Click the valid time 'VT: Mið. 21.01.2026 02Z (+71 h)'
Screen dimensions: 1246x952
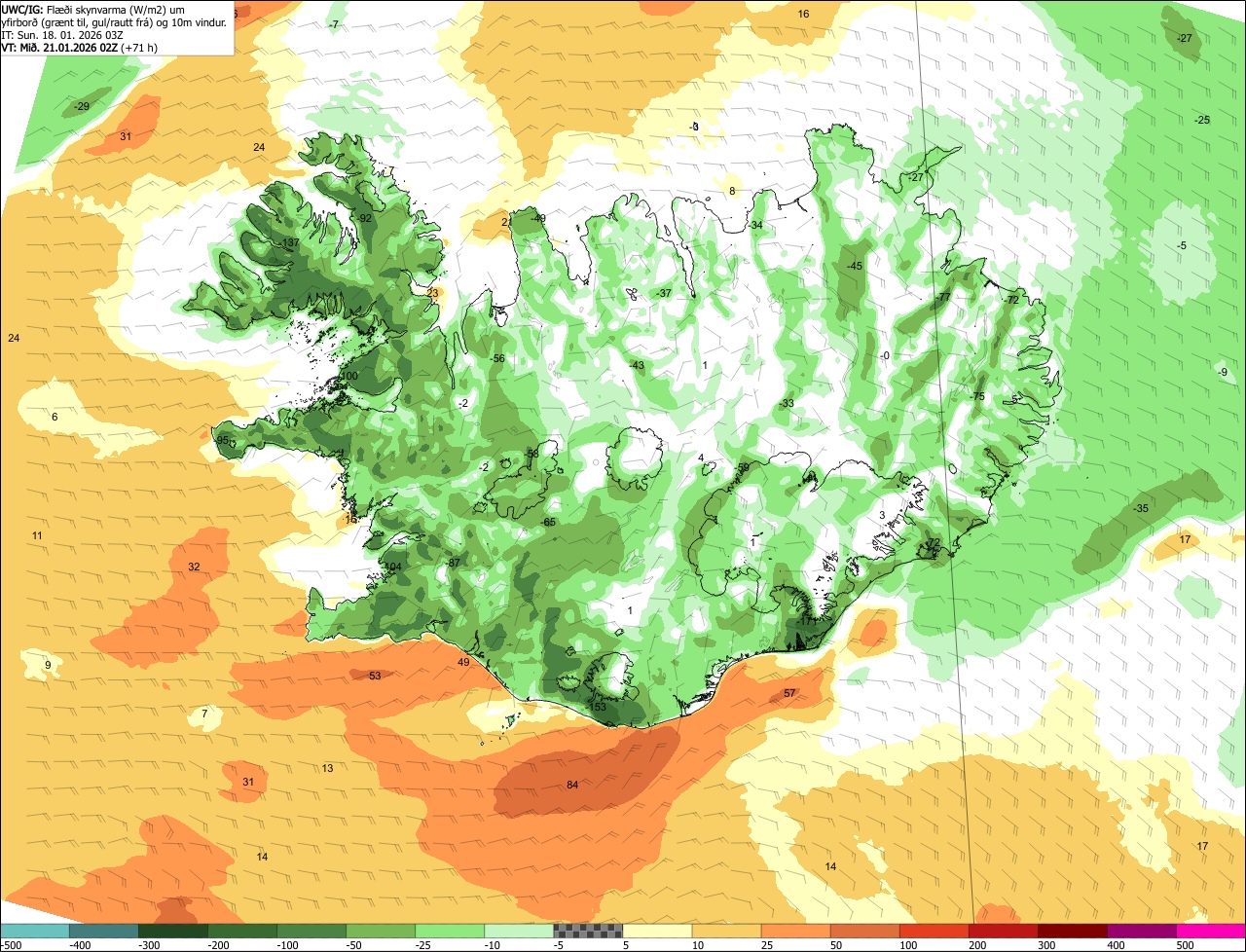(x=79, y=47)
